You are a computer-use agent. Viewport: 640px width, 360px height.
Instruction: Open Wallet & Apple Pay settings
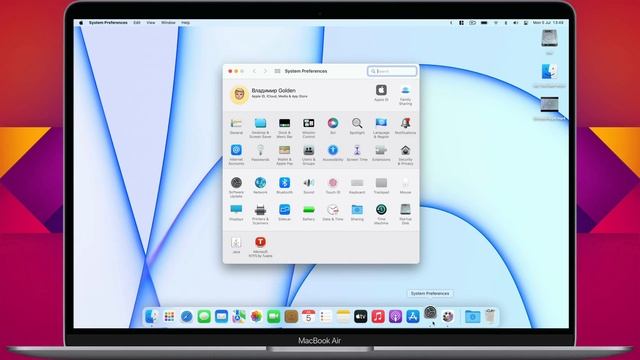[284, 150]
